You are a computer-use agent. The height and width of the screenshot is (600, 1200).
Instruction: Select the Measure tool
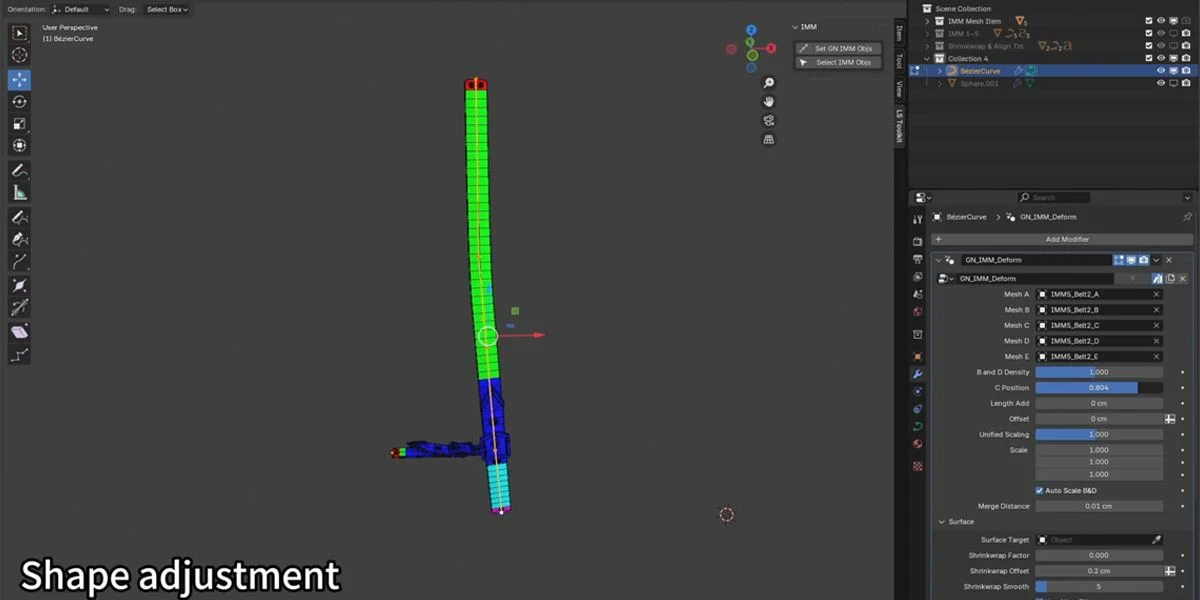click(x=18, y=191)
